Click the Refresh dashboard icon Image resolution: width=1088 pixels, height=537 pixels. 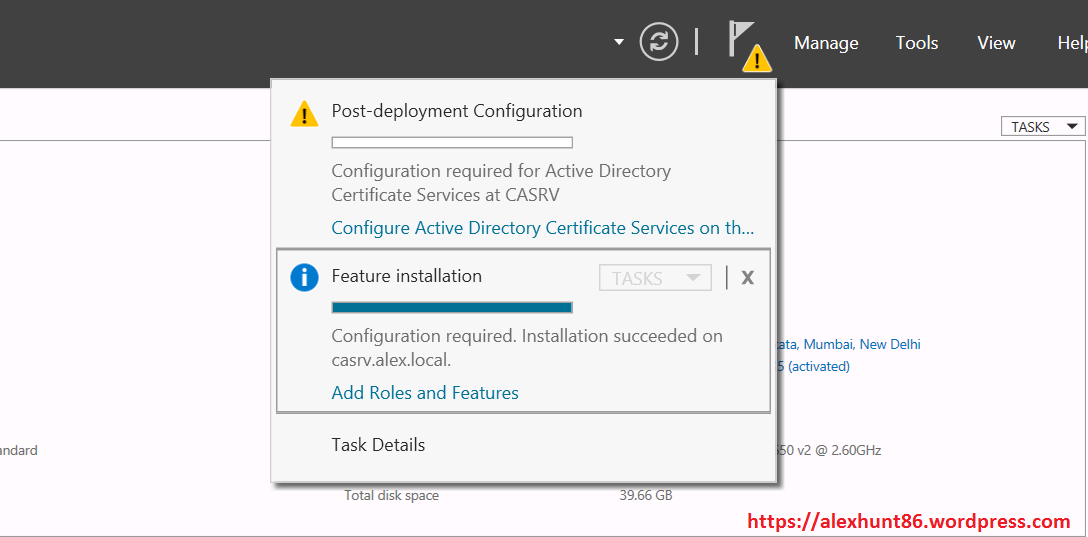[658, 42]
